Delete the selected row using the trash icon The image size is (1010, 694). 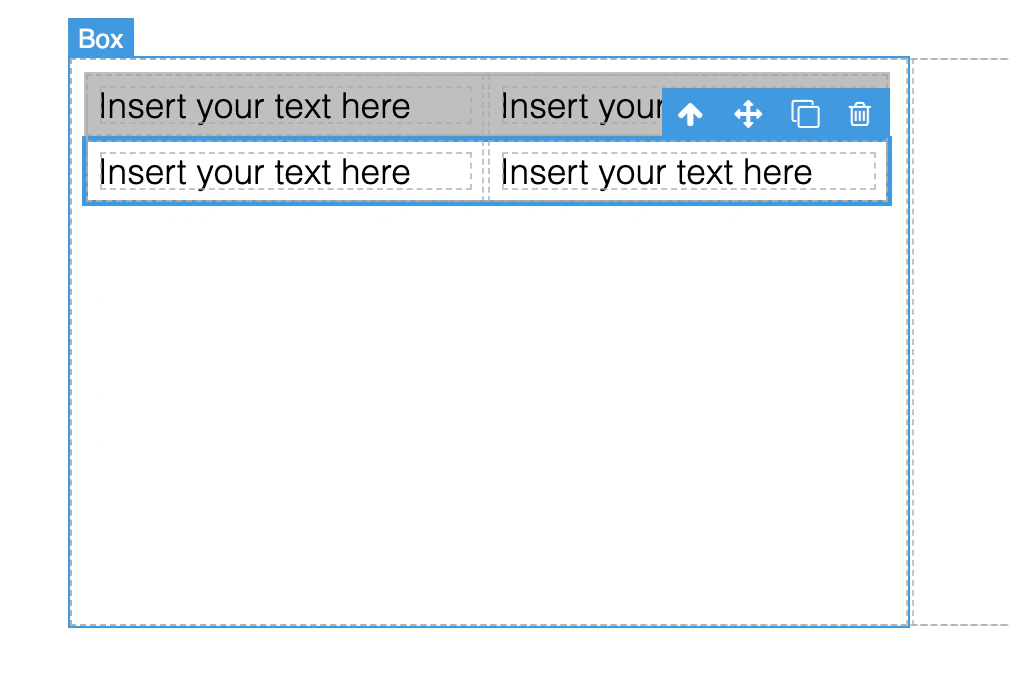pyautogui.click(x=860, y=114)
